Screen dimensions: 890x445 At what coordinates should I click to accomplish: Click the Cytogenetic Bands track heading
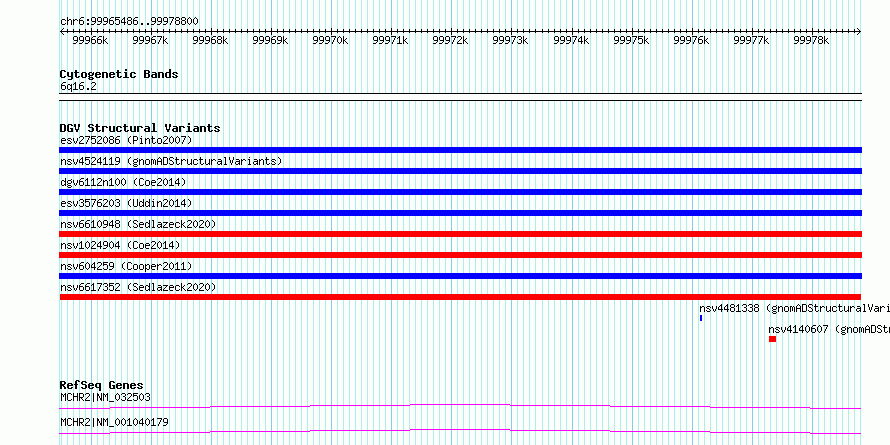pos(119,74)
